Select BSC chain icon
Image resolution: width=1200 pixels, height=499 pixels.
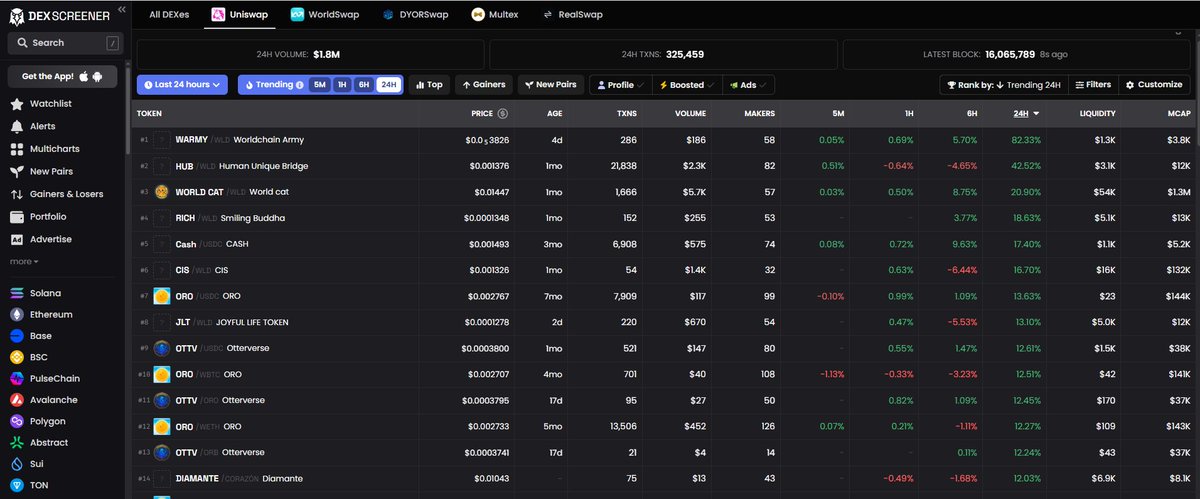[x=17, y=357]
